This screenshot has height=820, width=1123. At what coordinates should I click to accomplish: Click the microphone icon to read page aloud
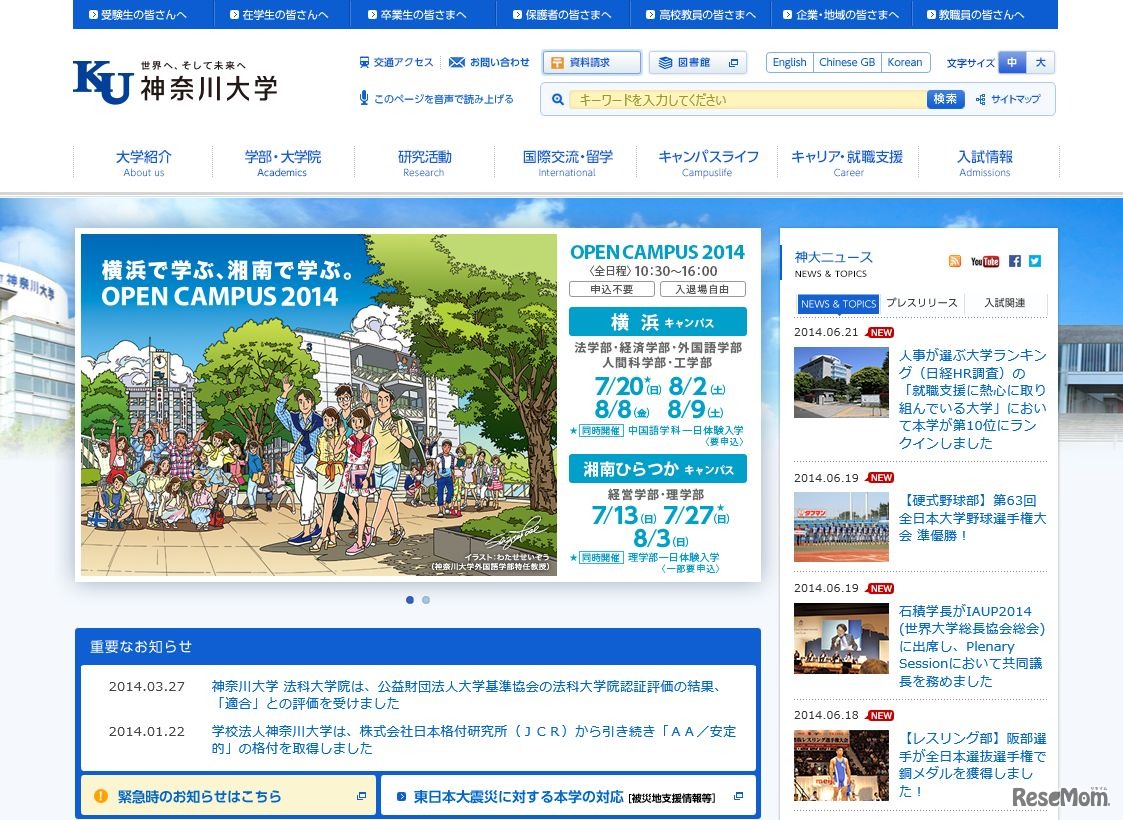[362, 97]
